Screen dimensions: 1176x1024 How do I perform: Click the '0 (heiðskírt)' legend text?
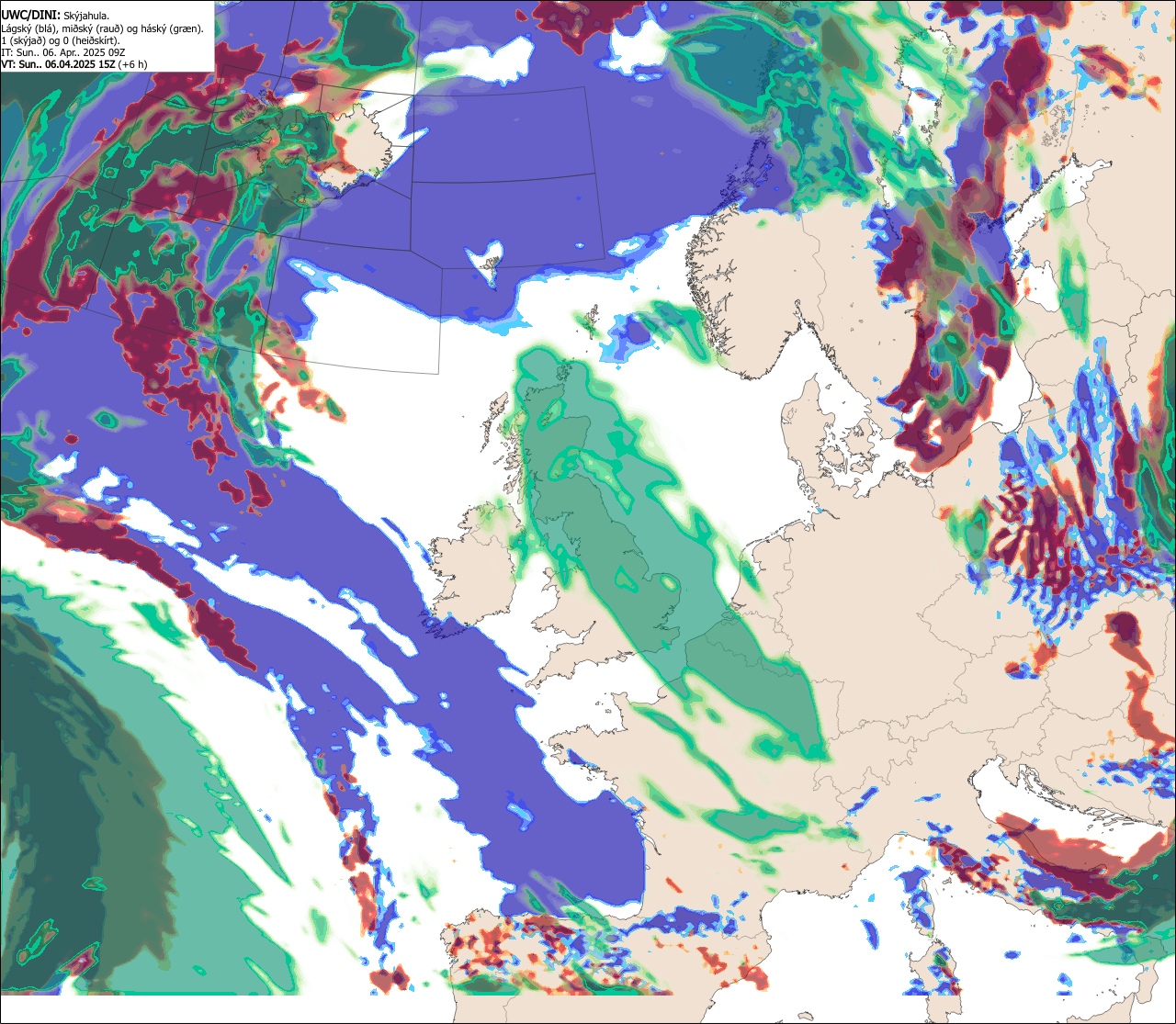pyautogui.click(x=89, y=41)
